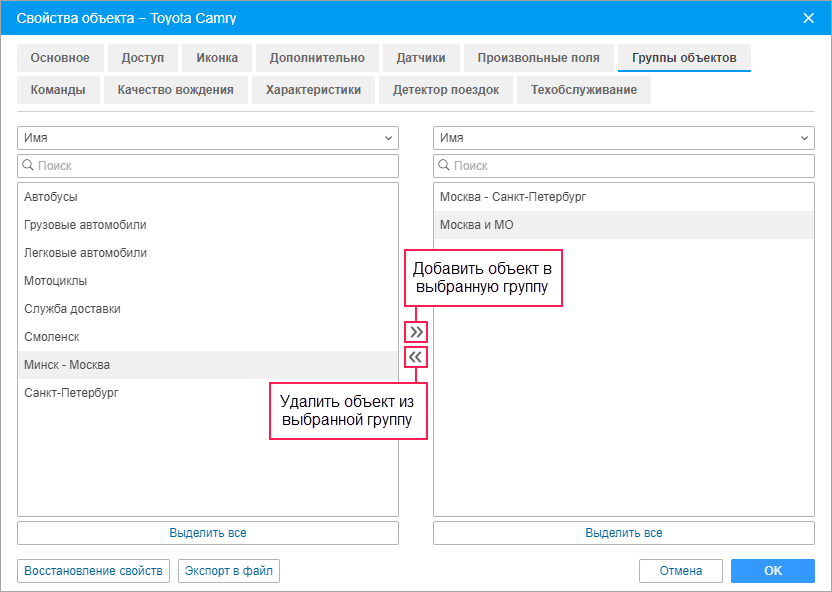Image resolution: width=832 pixels, height=592 pixels.
Task: Open the Качество вождения tab
Action: pyautogui.click(x=175, y=90)
